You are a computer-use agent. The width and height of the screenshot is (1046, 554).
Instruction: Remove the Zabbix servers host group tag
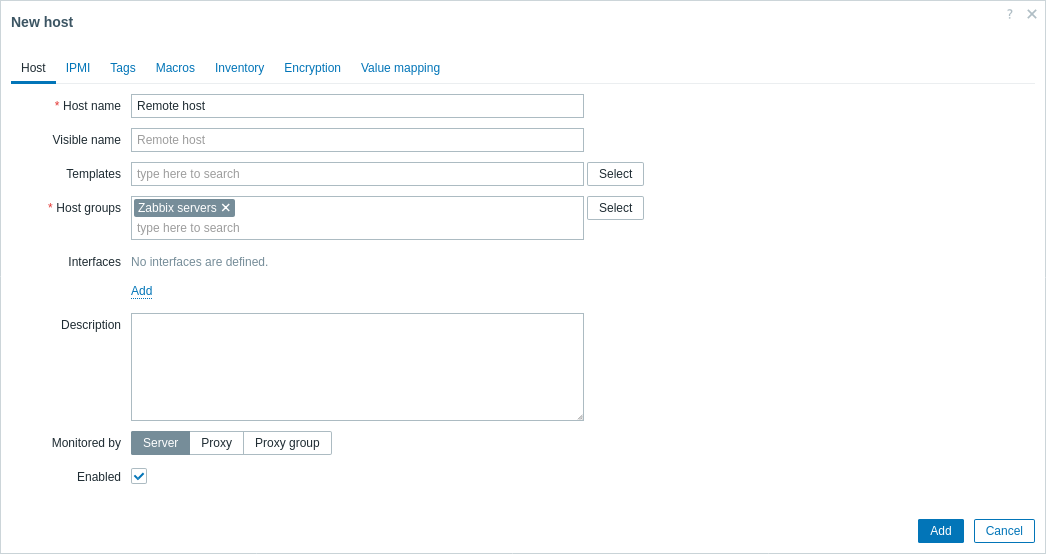click(225, 208)
